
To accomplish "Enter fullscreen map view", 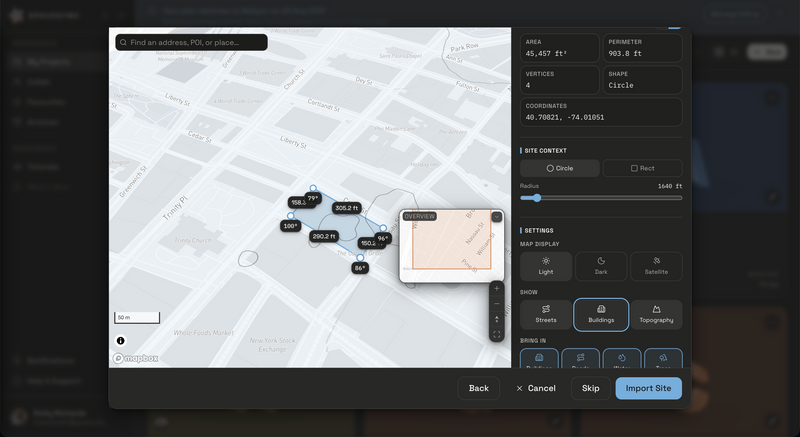I will [x=496, y=335].
